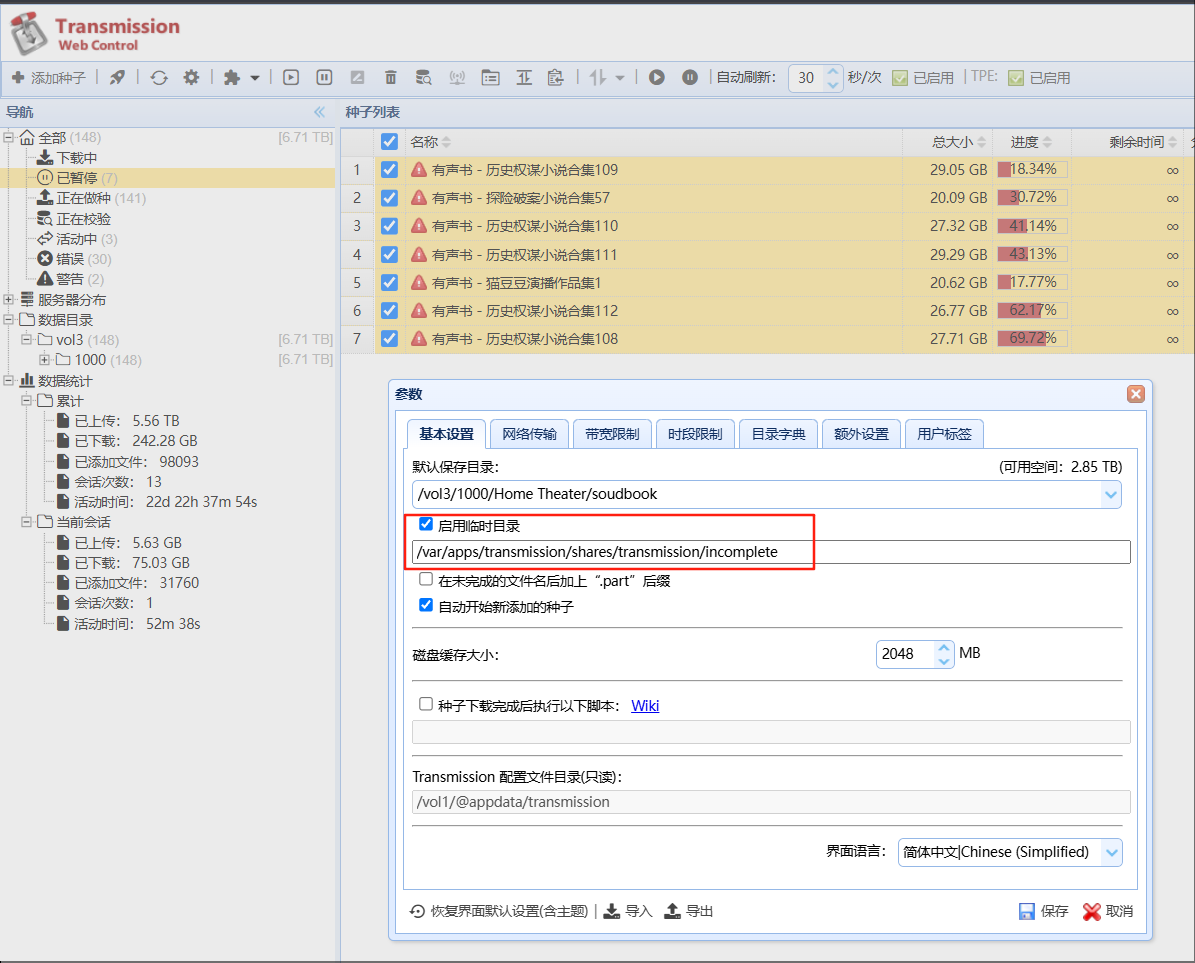This screenshot has height=963, width=1195.
Task: Select 正在校验 filter in navigation
Action: [74, 219]
